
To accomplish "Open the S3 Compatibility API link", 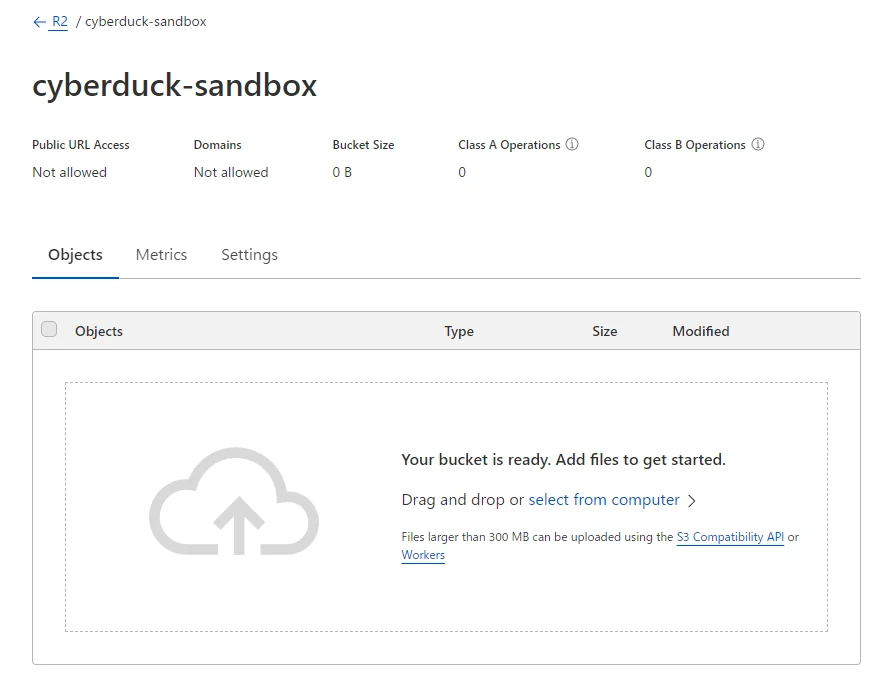I will coord(730,537).
